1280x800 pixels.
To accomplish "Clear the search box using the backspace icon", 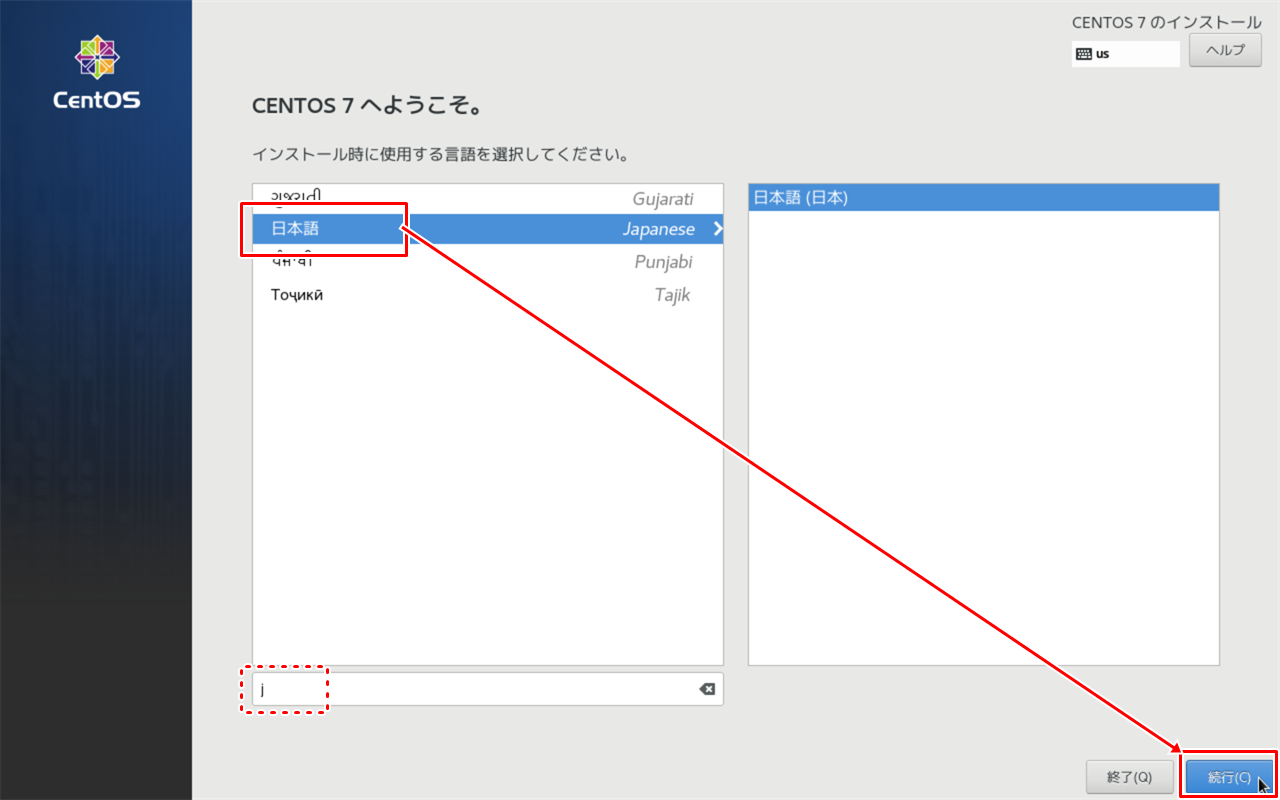I will (708, 688).
